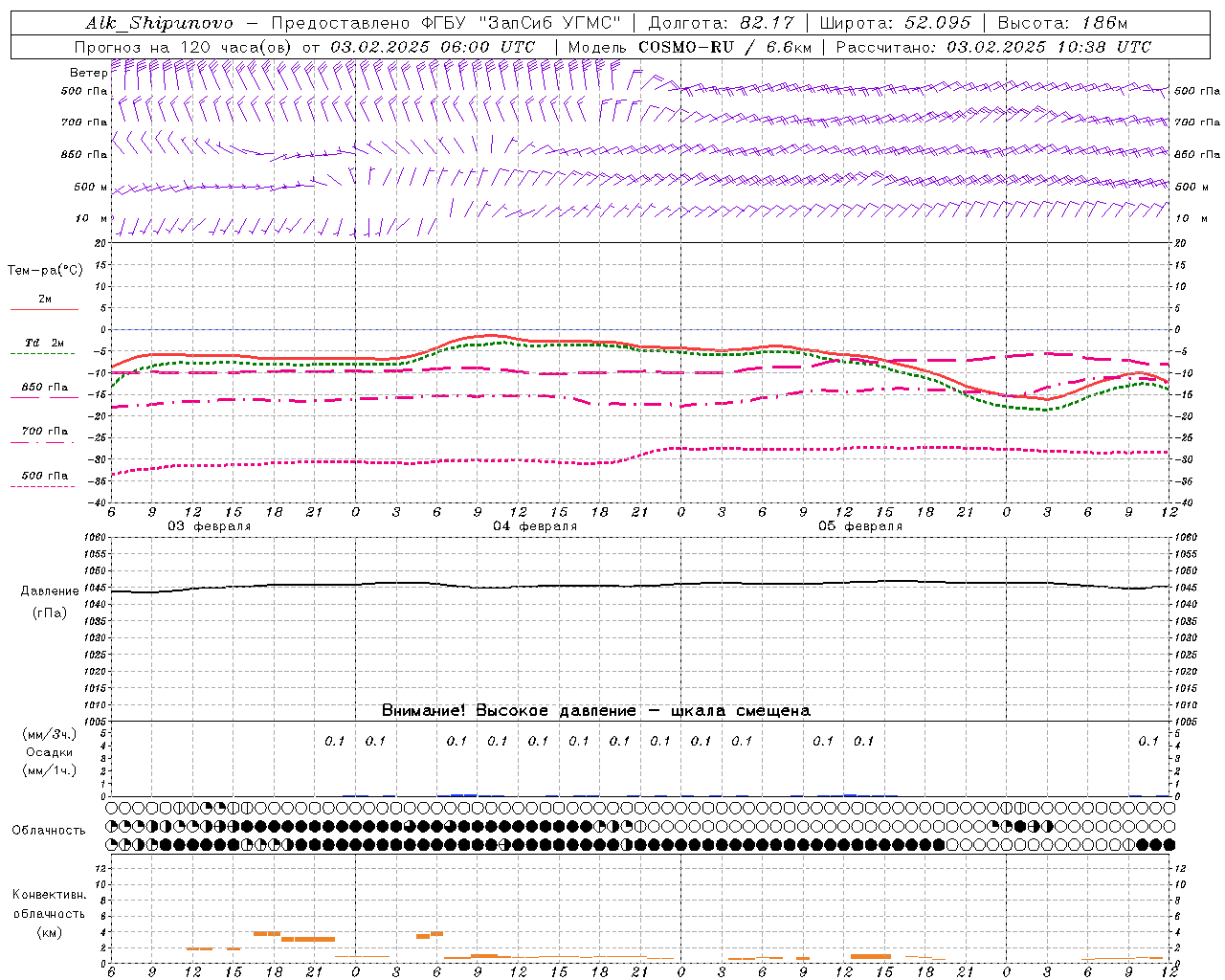Screen dimensions: 1225x980
Task: Click the 05 февраля date label
Action: (x=860, y=526)
